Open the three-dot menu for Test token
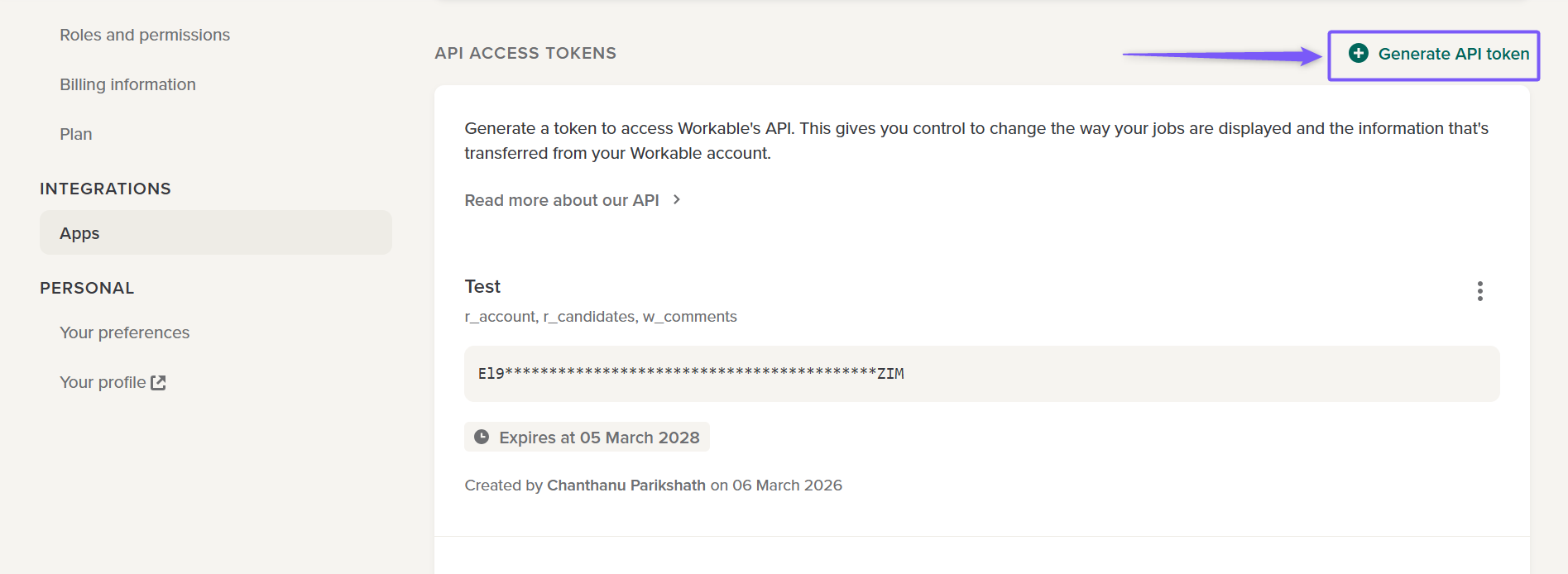Image resolution: width=1568 pixels, height=574 pixels. click(x=1479, y=291)
